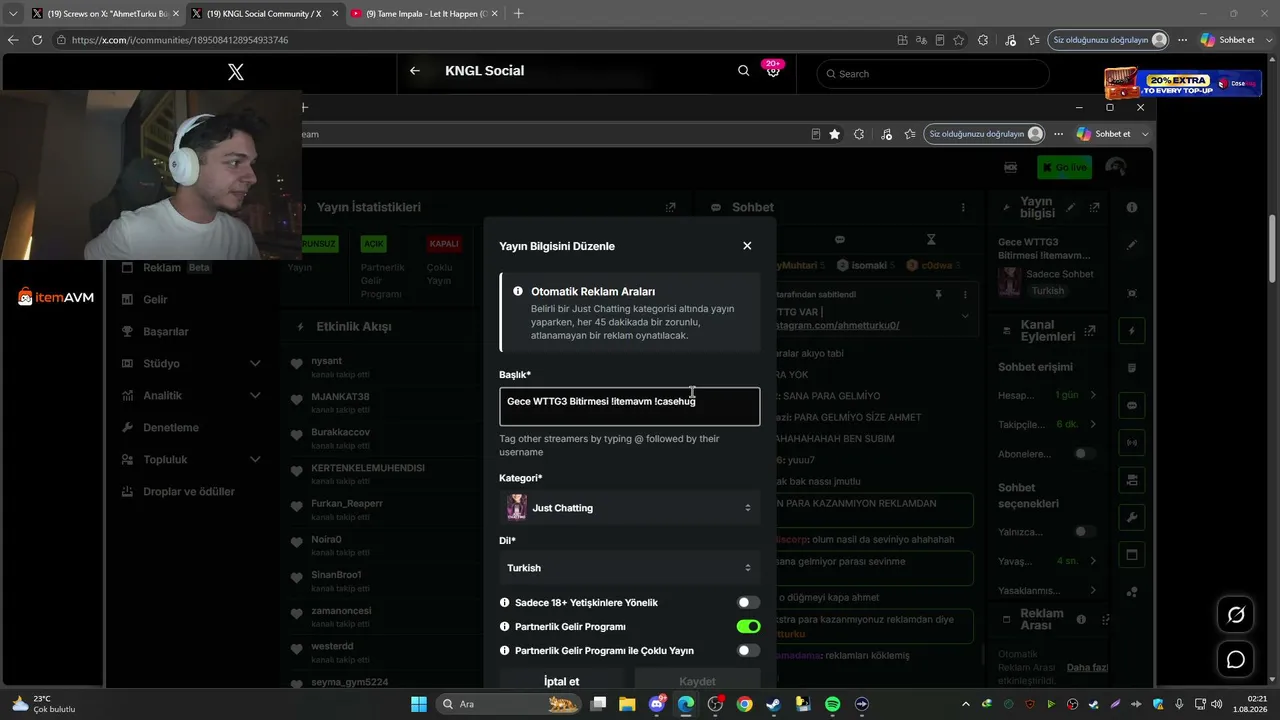Click the İptal et button

pyautogui.click(x=561, y=681)
